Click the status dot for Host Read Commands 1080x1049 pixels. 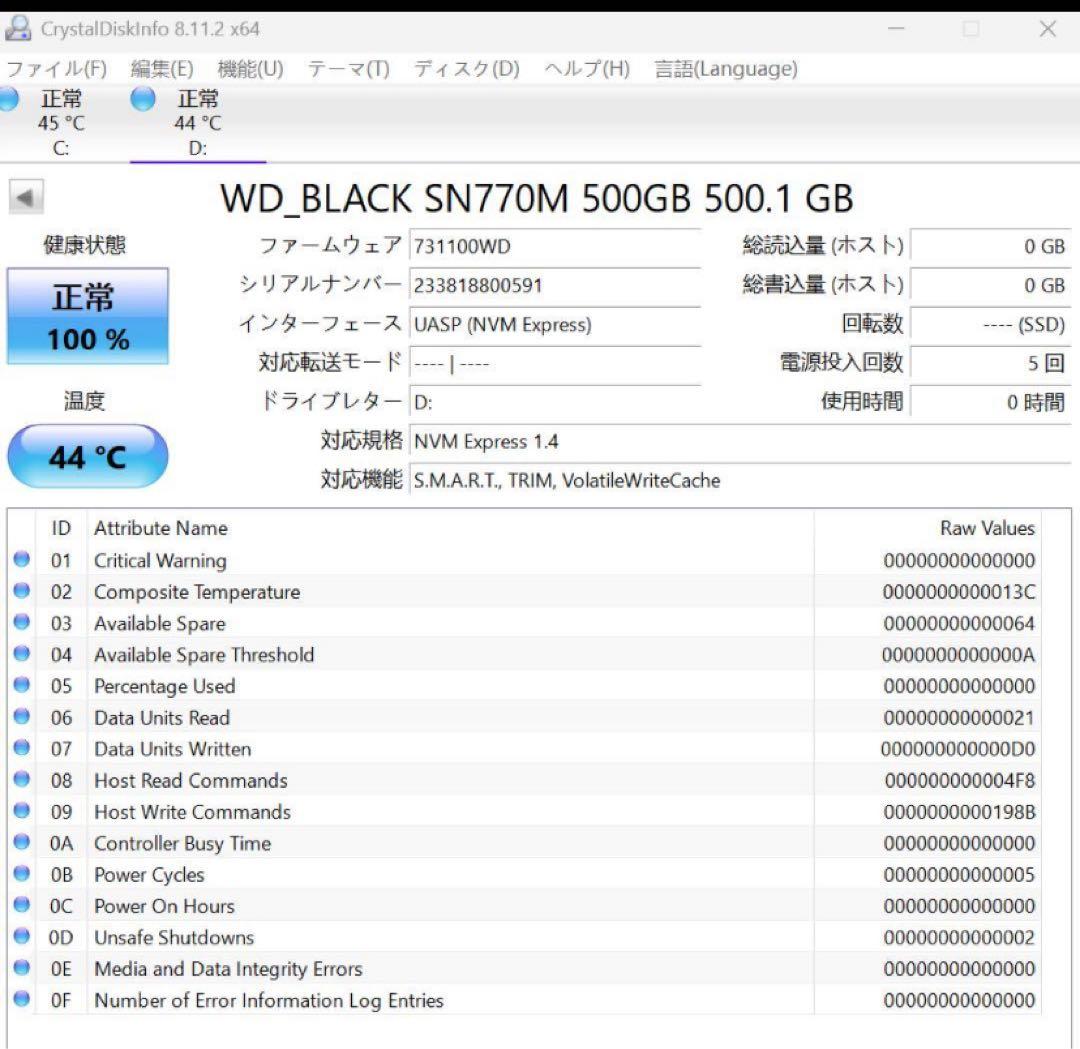point(22,779)
